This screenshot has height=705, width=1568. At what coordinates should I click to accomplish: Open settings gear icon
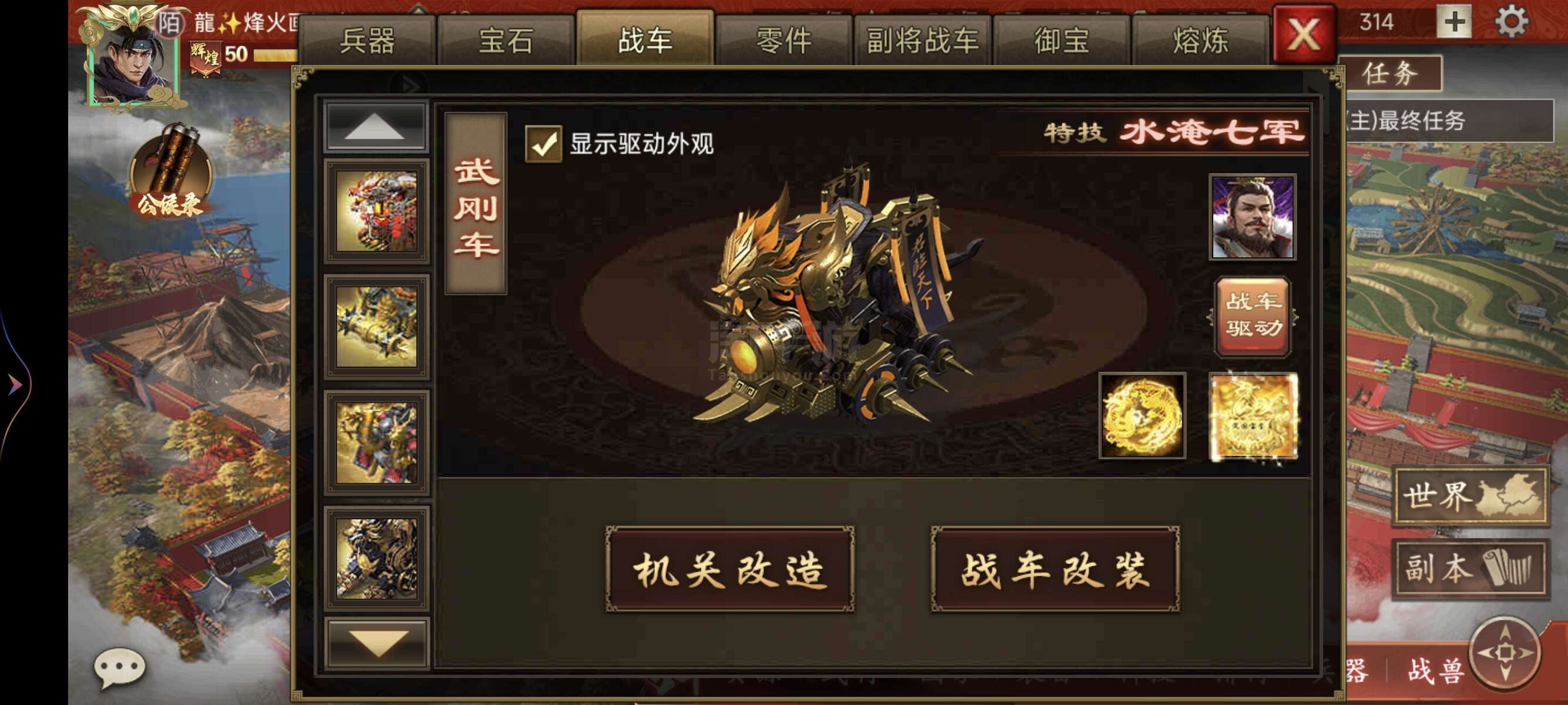[x=1512, y=22]
